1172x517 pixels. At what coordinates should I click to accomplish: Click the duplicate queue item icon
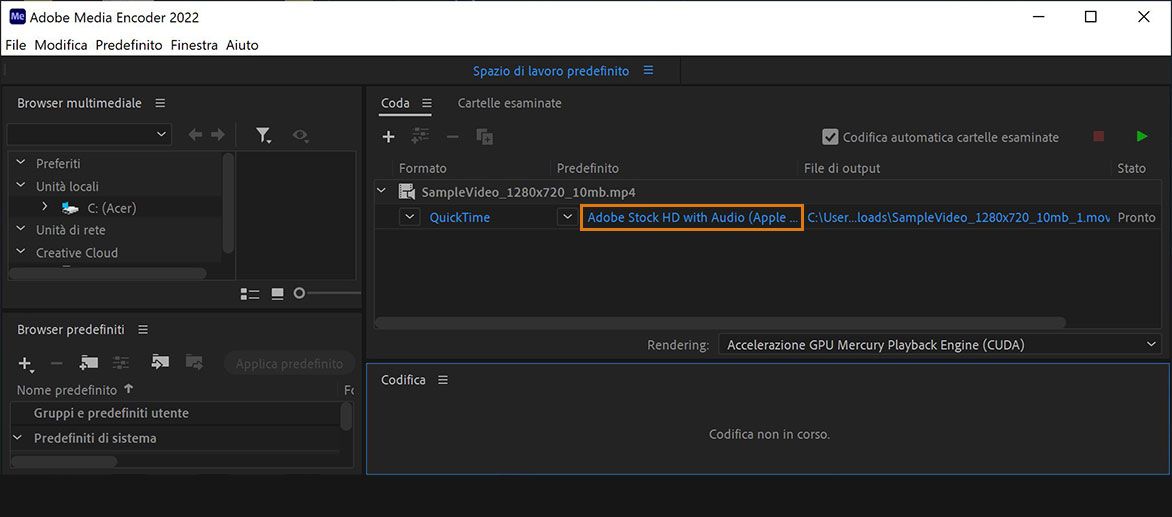[x=484, y=137]
